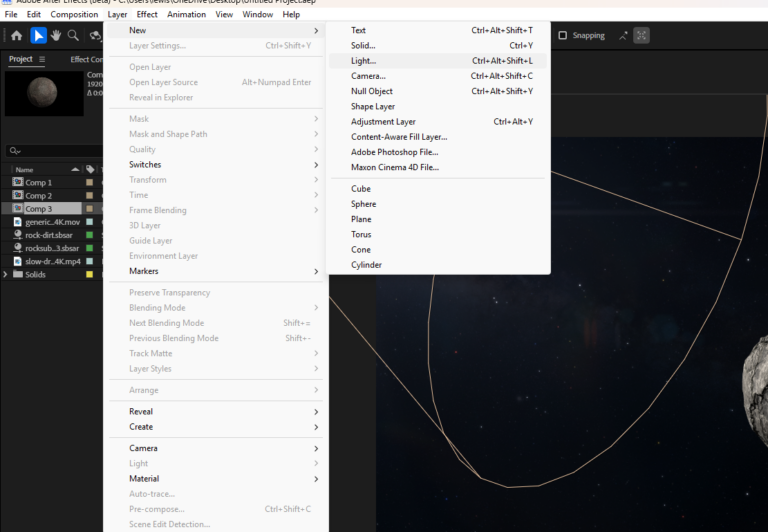Click the Project search input field

pyautogui.click(x=55, y=151)
